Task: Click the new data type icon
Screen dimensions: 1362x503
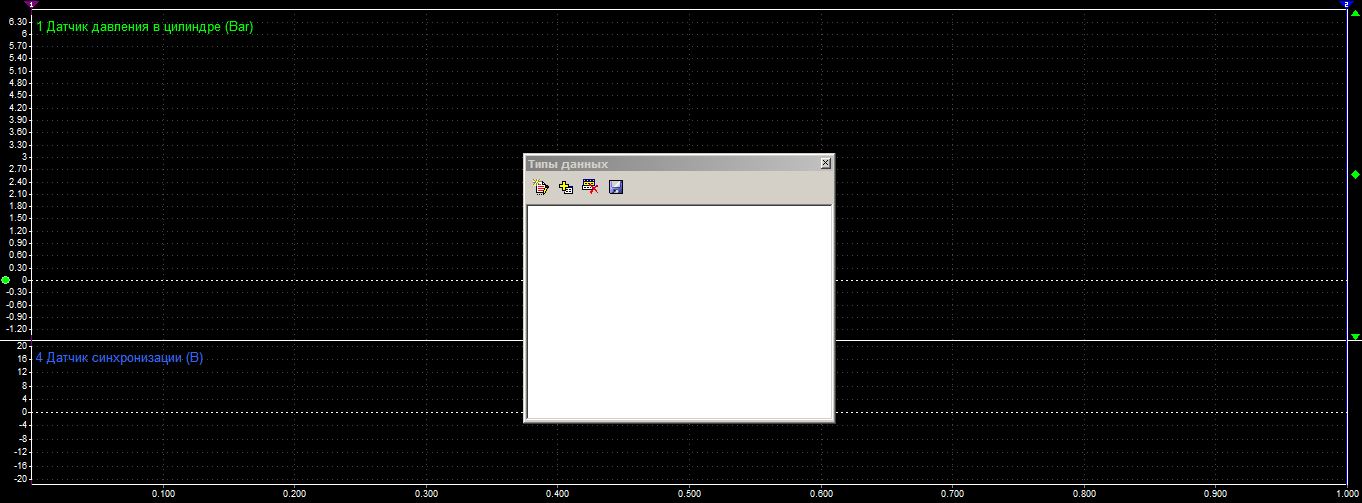Action: [x=542, y=187]
